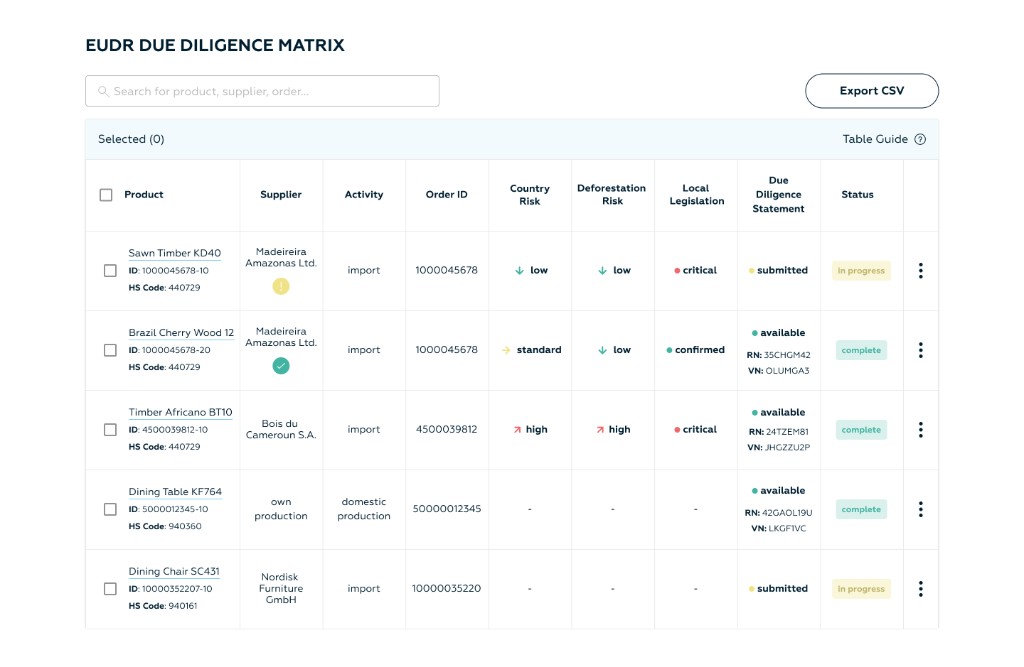The width and height of the screenshot is (1024, 667).
Task: Select the Dining Table KF764 checkbox
Action: (110, 509)
